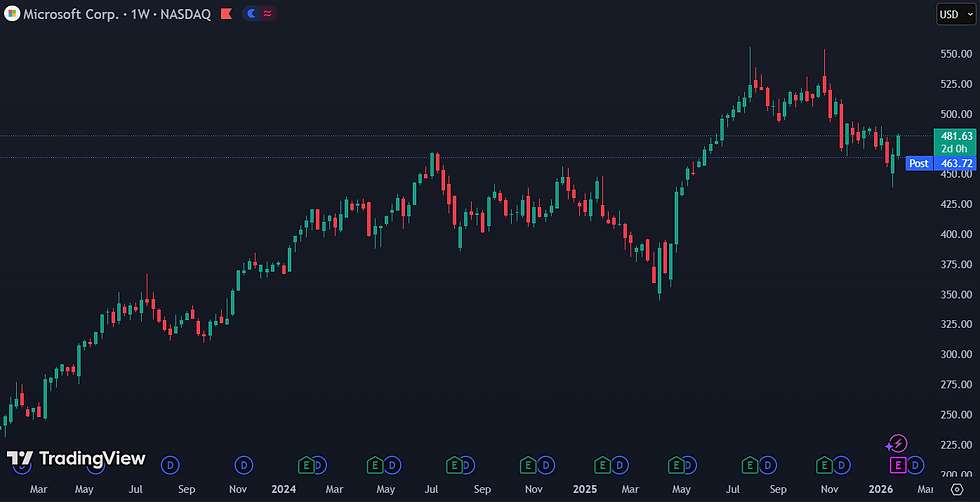Click the Microsoft logo next to the symbol name
The height and width of the screenshot is (502, 980).
coord(12,13)
